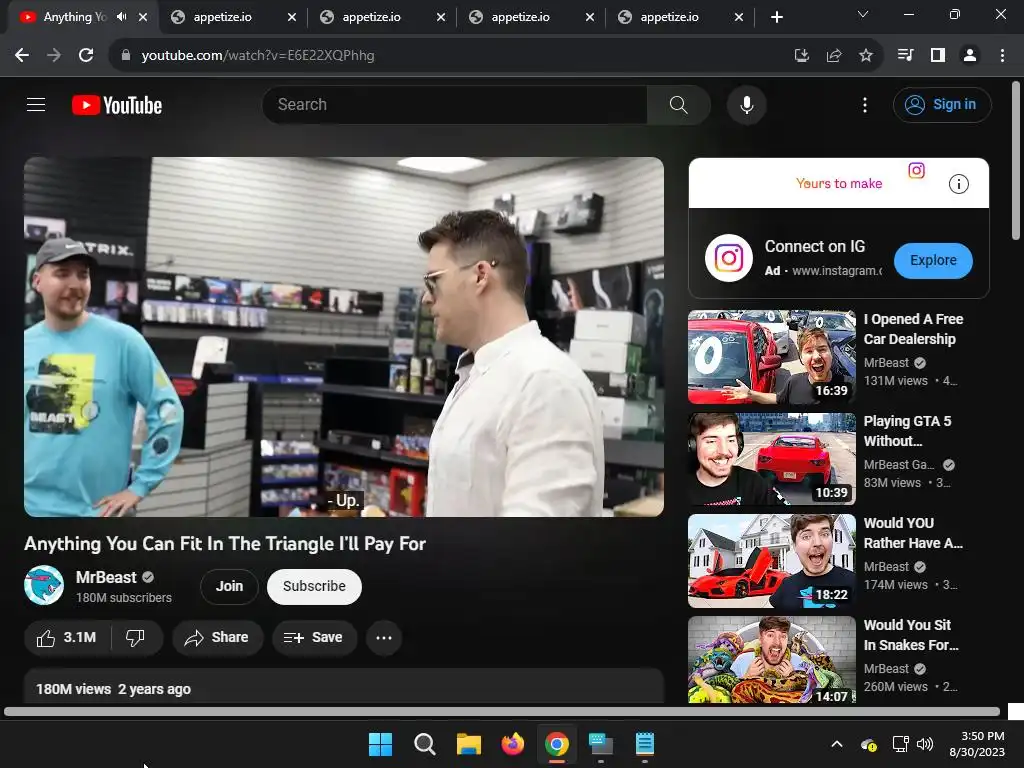Open Windows taskbar search

pos(424,744)
